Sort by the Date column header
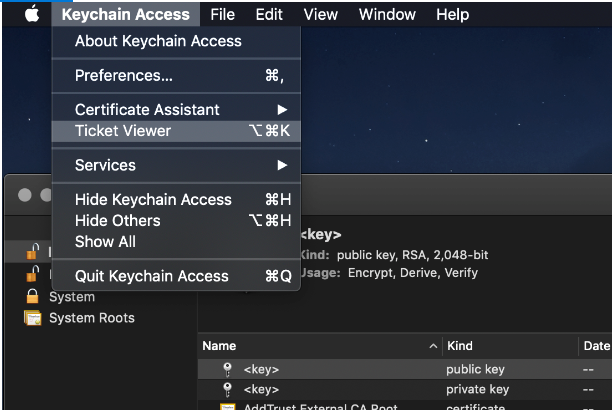The image size is (612, 410). [x=596, y=346]
